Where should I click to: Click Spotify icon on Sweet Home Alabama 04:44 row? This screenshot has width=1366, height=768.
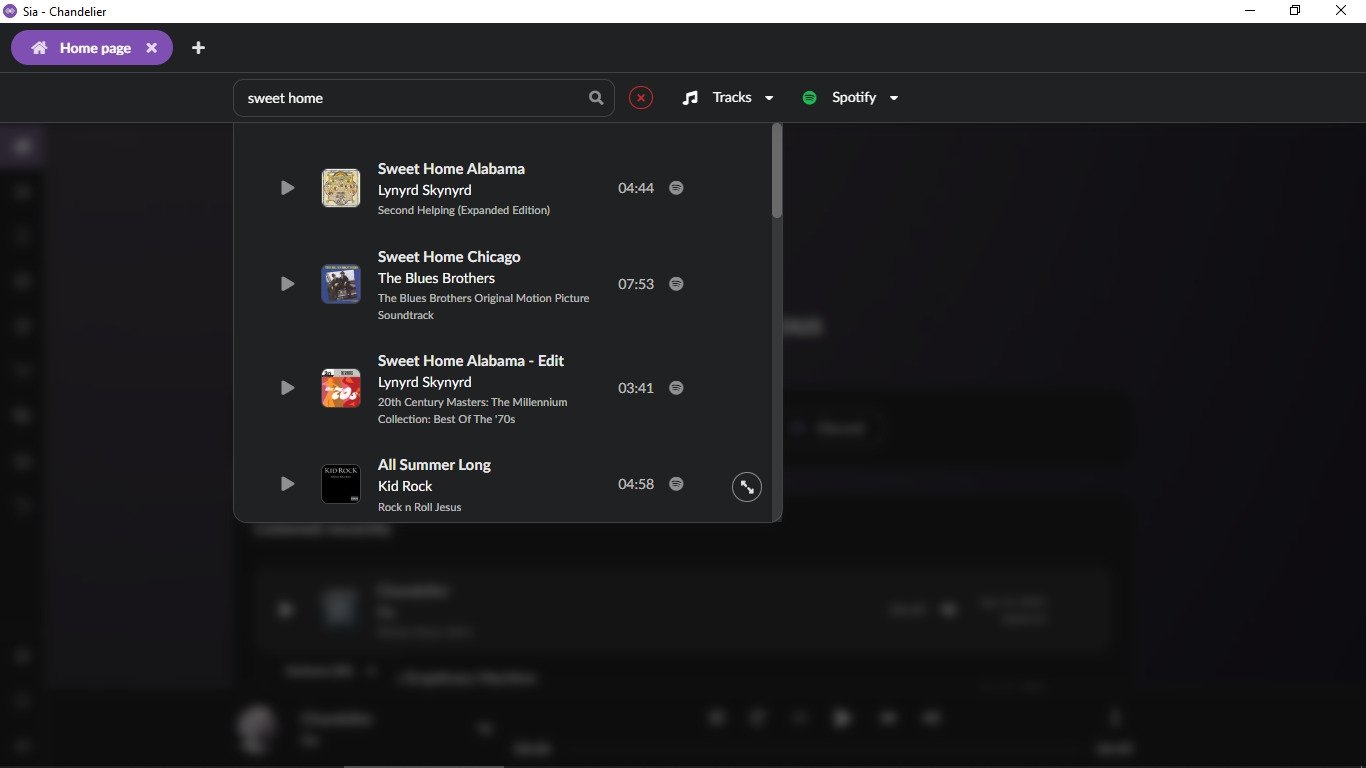click(676, 188)
